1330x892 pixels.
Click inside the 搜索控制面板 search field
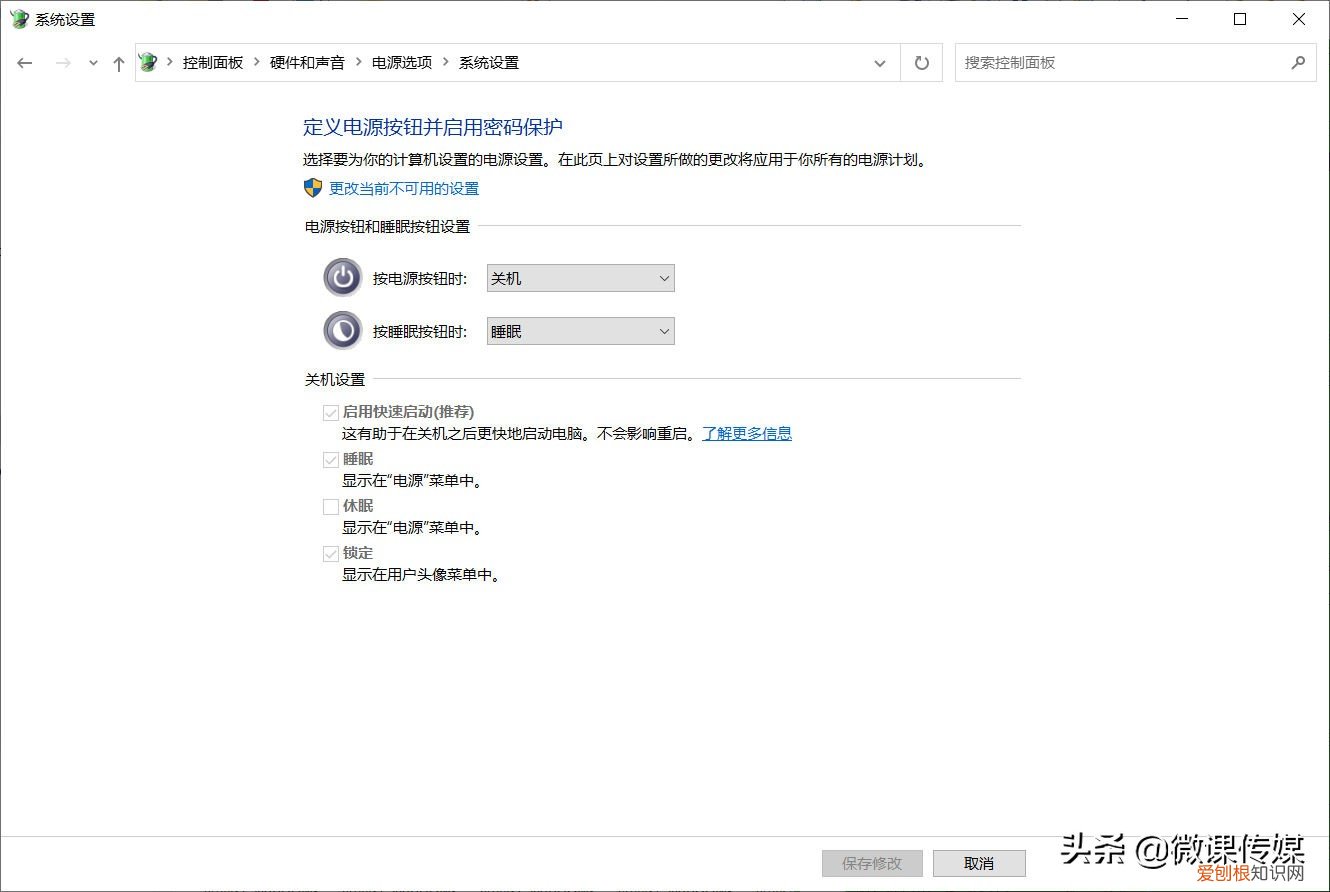(1100, 62)
